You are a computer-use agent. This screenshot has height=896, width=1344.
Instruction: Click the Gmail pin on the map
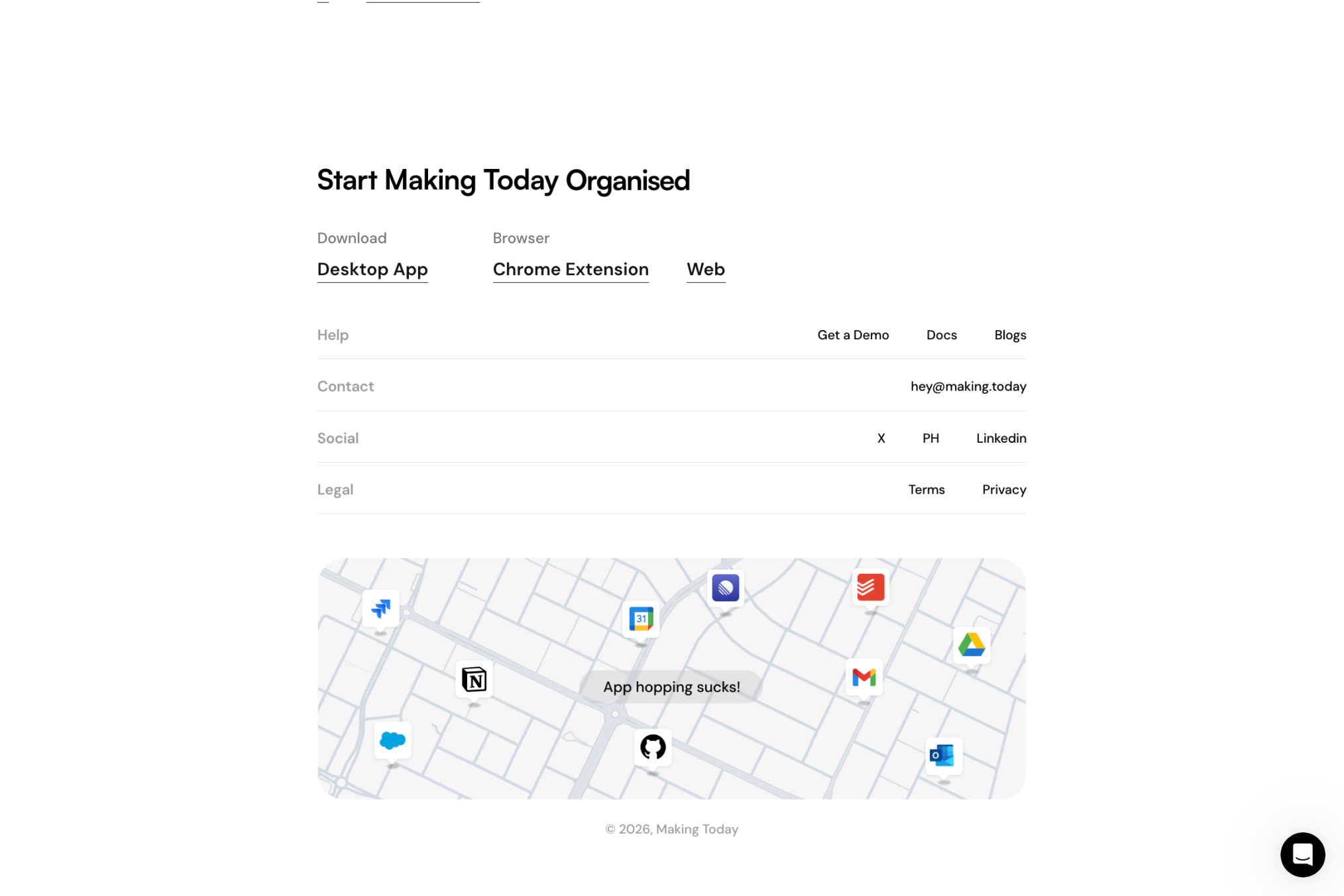864,677
